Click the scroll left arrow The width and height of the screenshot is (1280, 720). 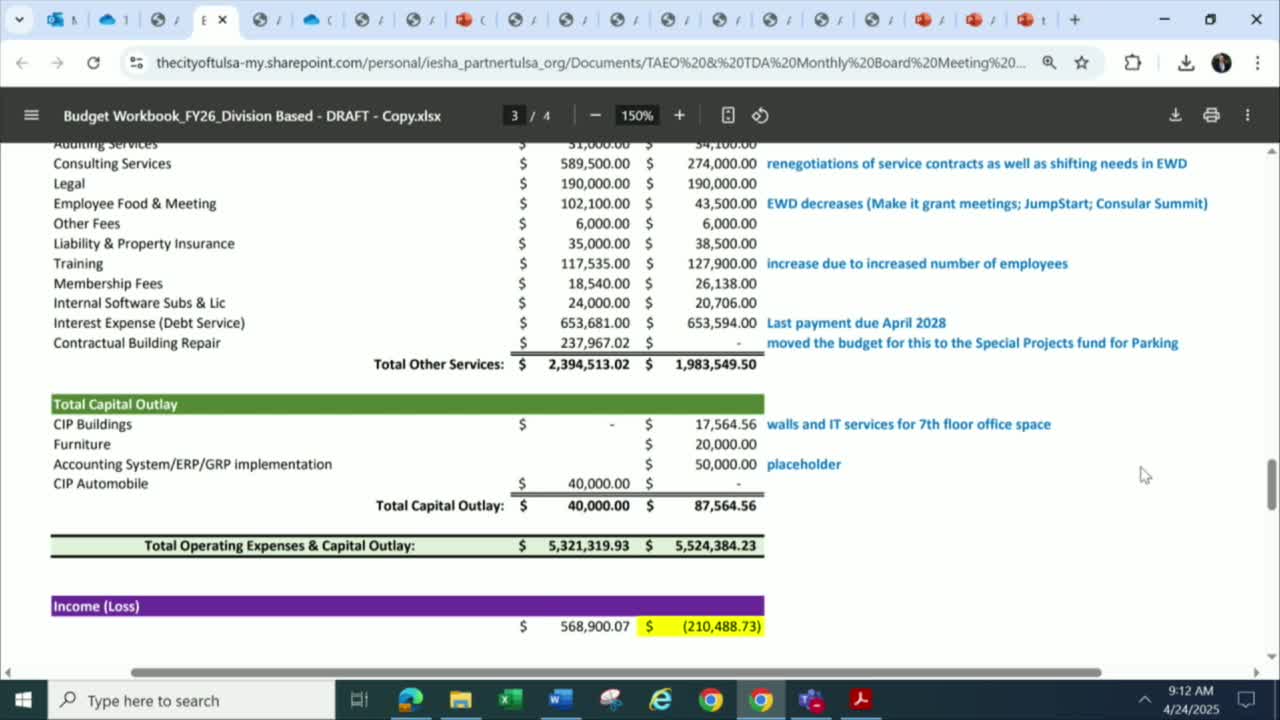[x=9, y=673]
